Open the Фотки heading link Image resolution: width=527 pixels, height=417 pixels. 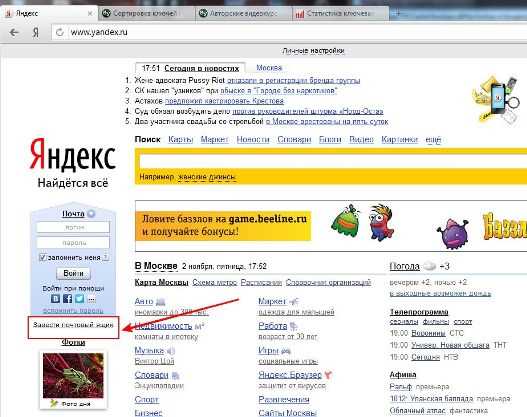click(x=73, y=342)
